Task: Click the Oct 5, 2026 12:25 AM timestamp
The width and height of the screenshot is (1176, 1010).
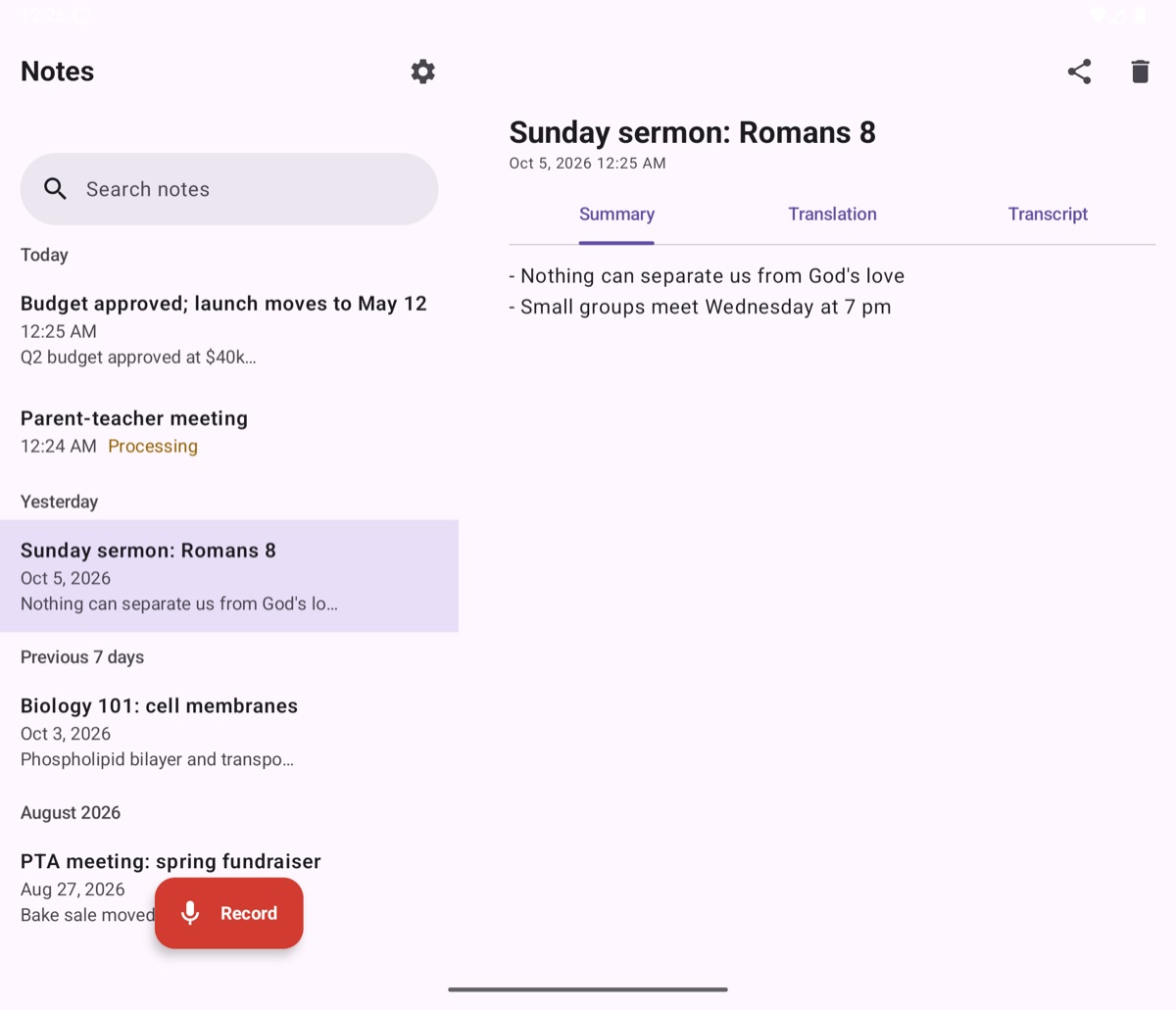Action: tap(587, 164)
